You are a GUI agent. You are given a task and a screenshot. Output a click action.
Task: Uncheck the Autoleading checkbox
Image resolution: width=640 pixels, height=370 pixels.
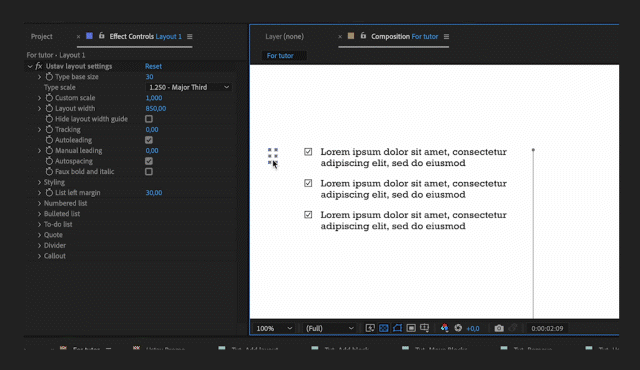(x=149, y=140)
